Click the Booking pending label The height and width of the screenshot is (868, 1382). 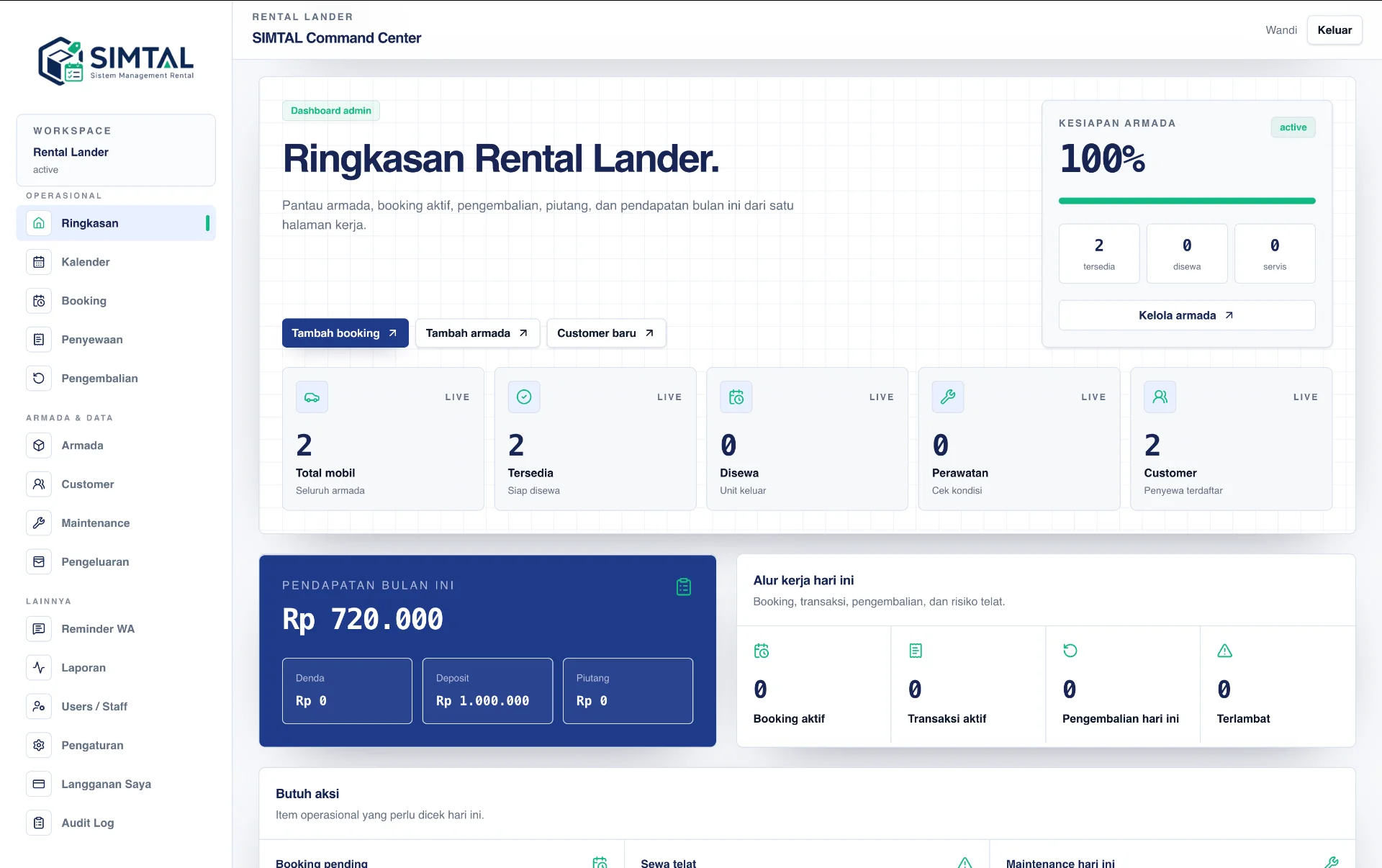tap(322, 863)
